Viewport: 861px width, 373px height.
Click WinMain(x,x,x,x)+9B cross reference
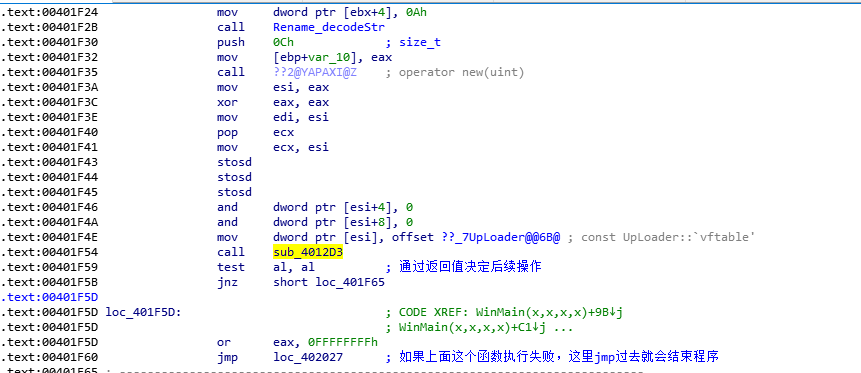coord(549,313)
